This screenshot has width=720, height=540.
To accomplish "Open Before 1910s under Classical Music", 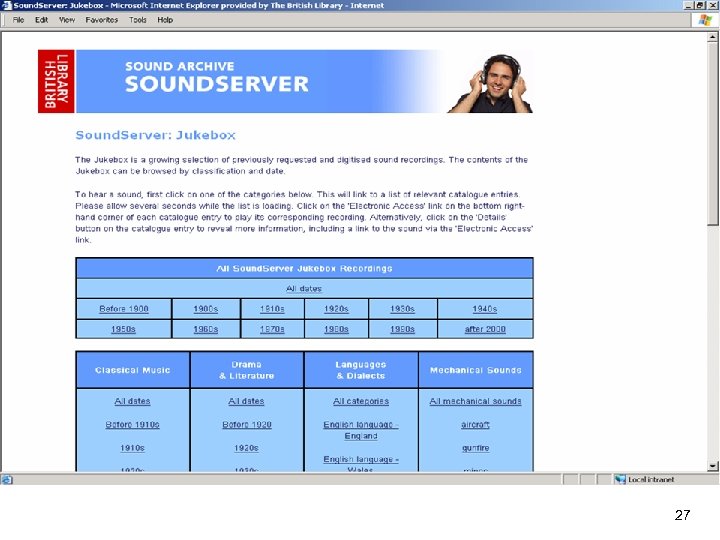I will point(132,425).
